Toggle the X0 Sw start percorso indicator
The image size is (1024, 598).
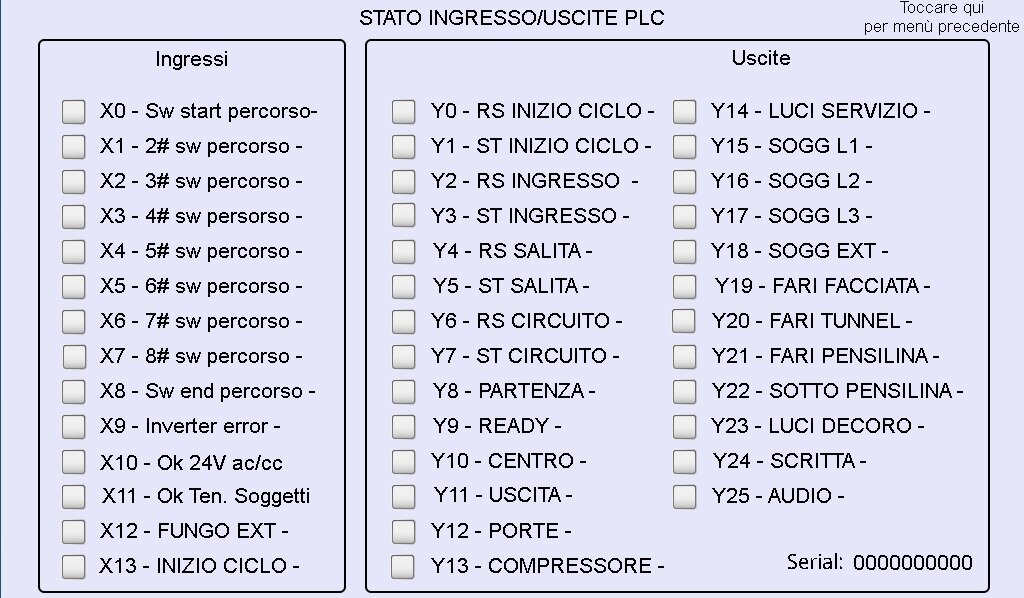click(x=73, y=111)
